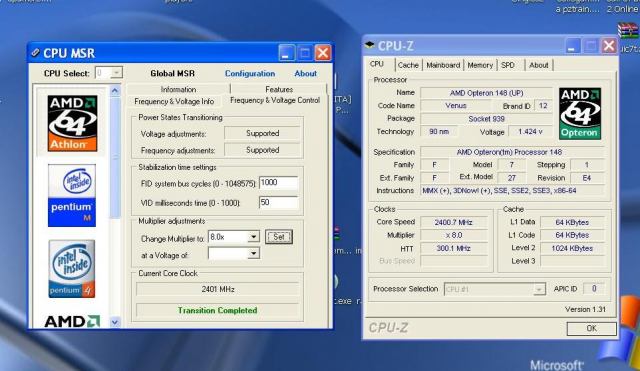Click the x 8.0 multiplier value

(453, 235)
